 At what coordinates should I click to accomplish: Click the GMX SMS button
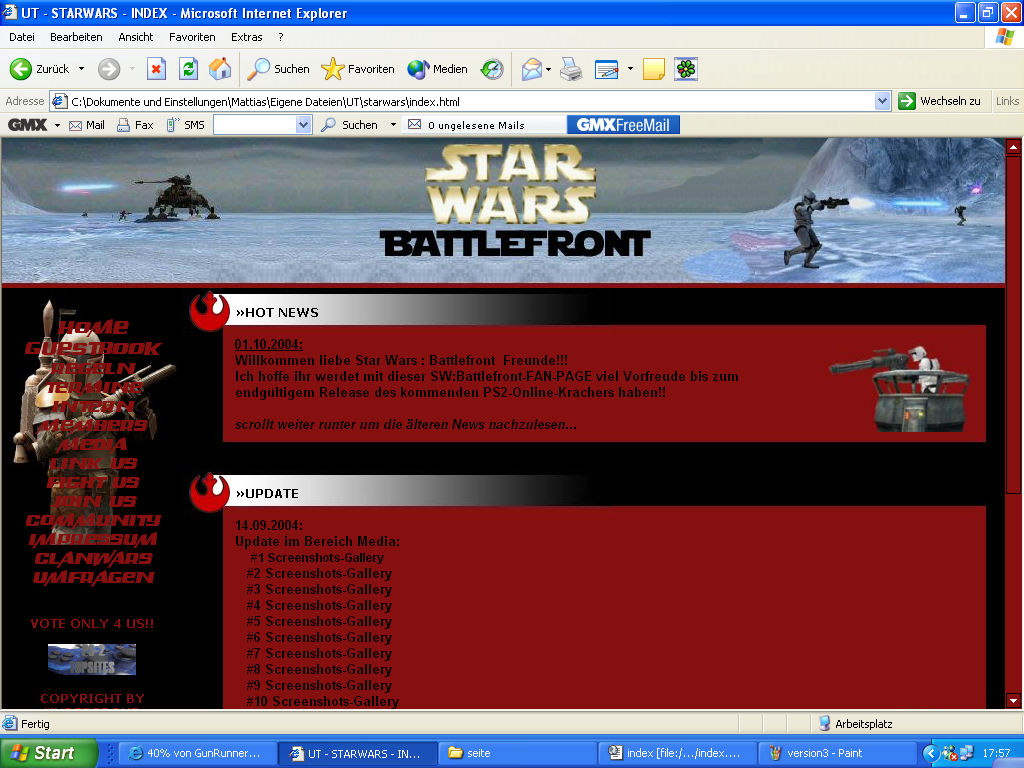(185, 125)
